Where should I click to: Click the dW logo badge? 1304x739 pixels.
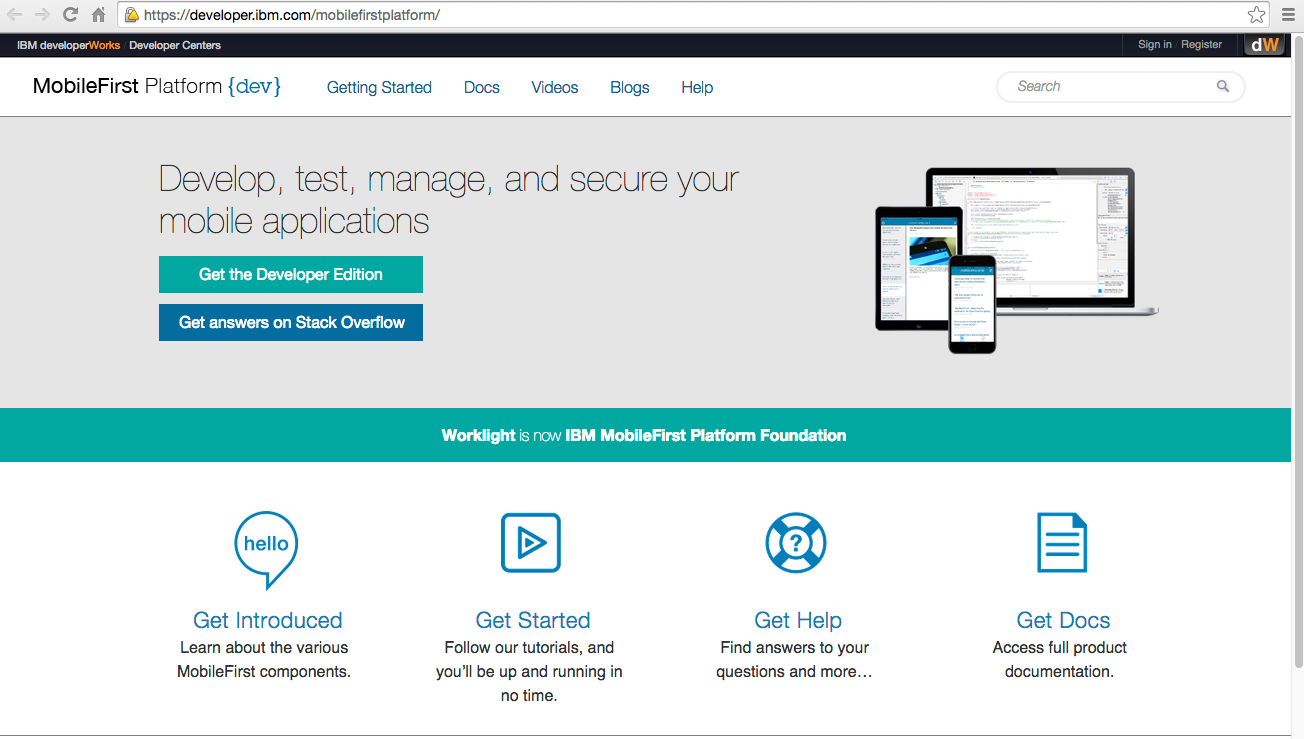click(x=1264, y=45)
